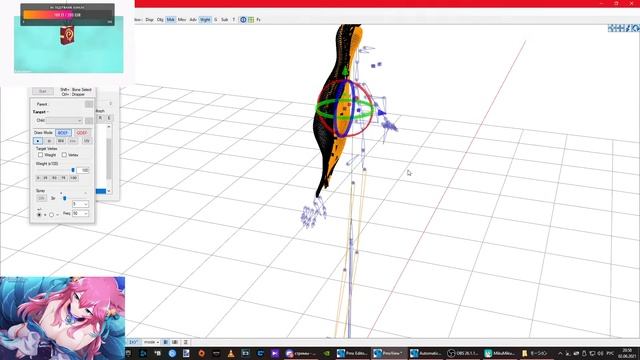Image resolution: width=640 pixels, height=360 pixels.
Task: Click the G toolbar item
Action: [216, 20]
